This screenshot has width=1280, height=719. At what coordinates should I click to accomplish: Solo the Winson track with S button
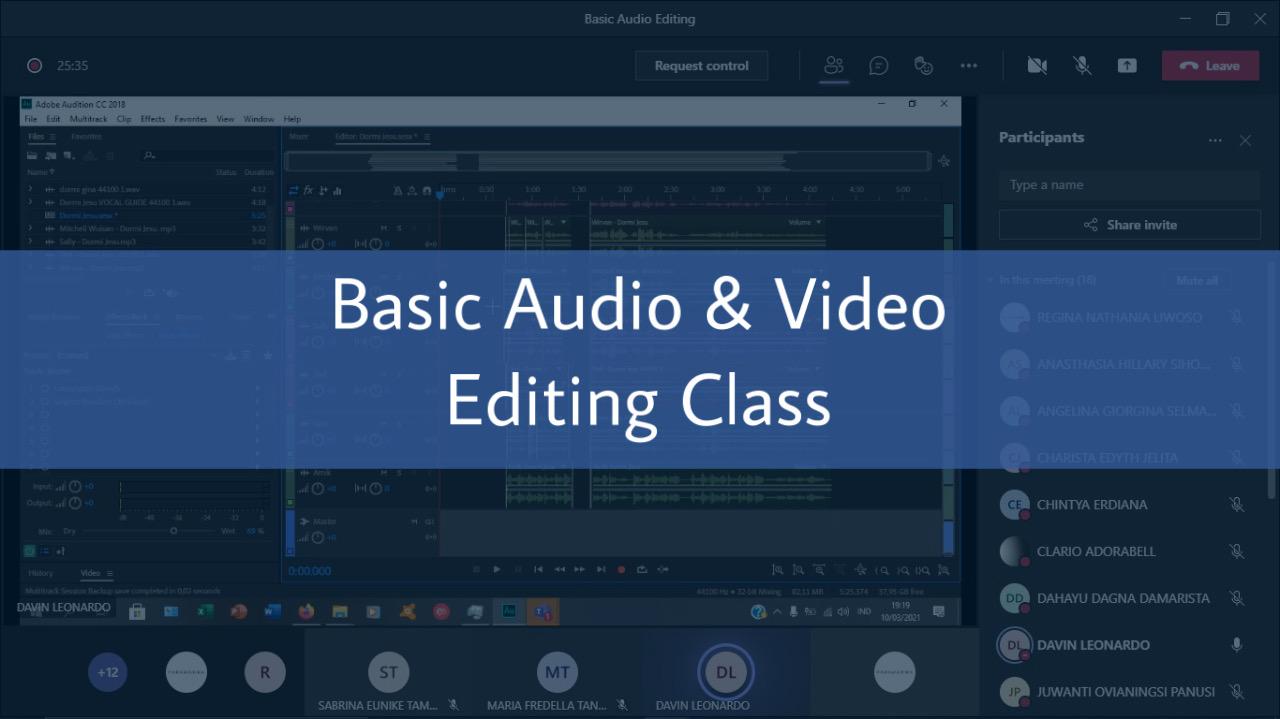click(x=399, y=228)
